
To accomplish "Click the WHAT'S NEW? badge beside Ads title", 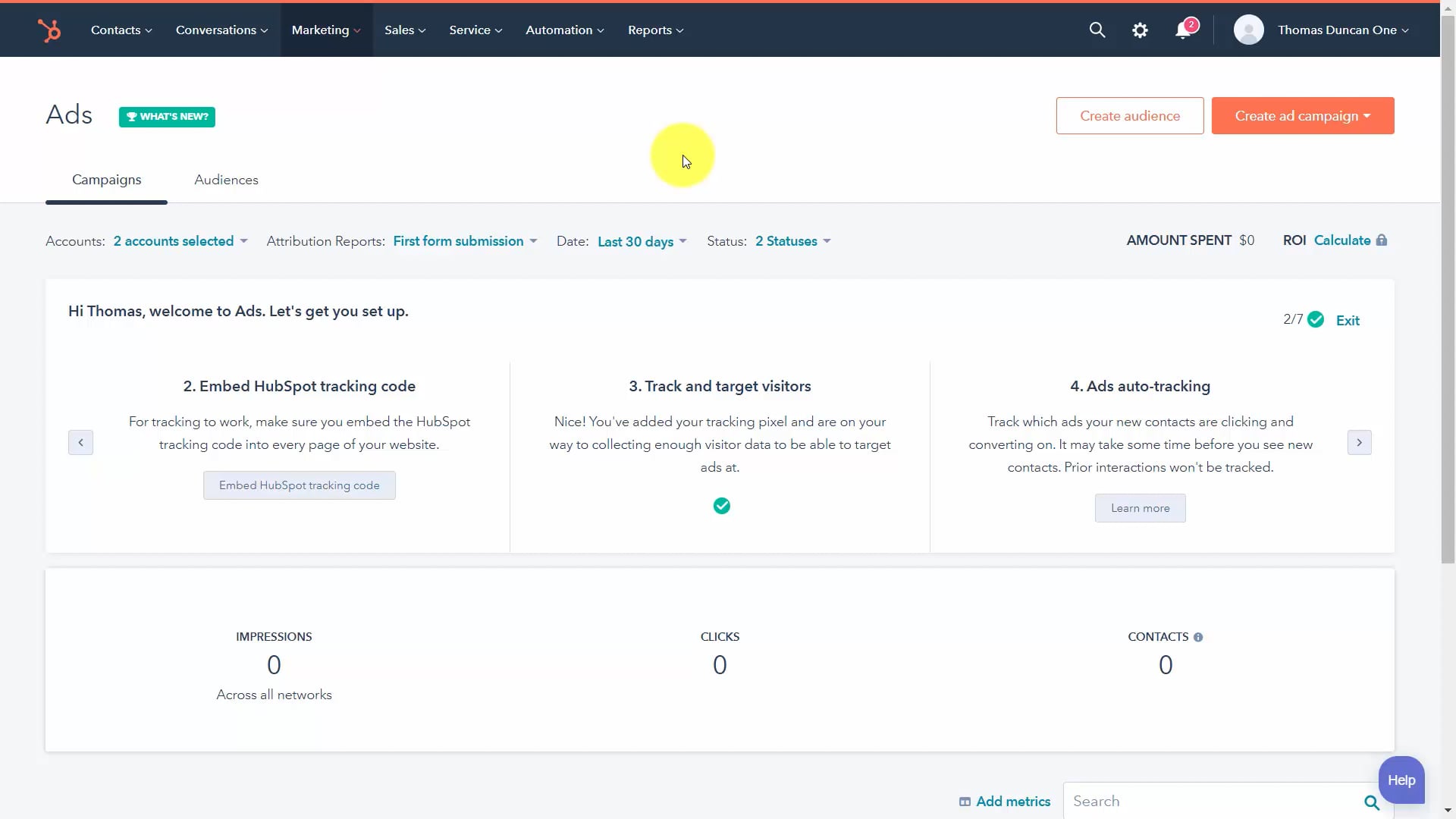I will click(167, 117).
